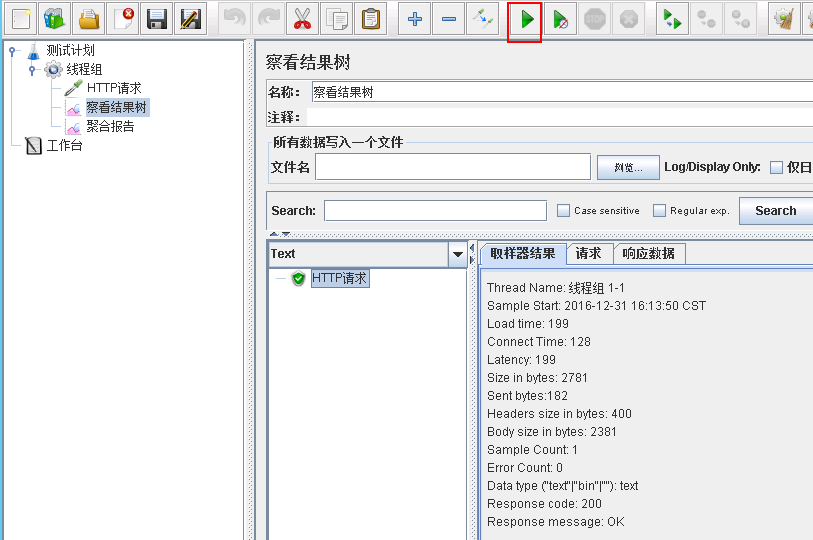Click the Toggle enable/disable icon
This screenshot has width=813, height=540.
coord(482,19)
